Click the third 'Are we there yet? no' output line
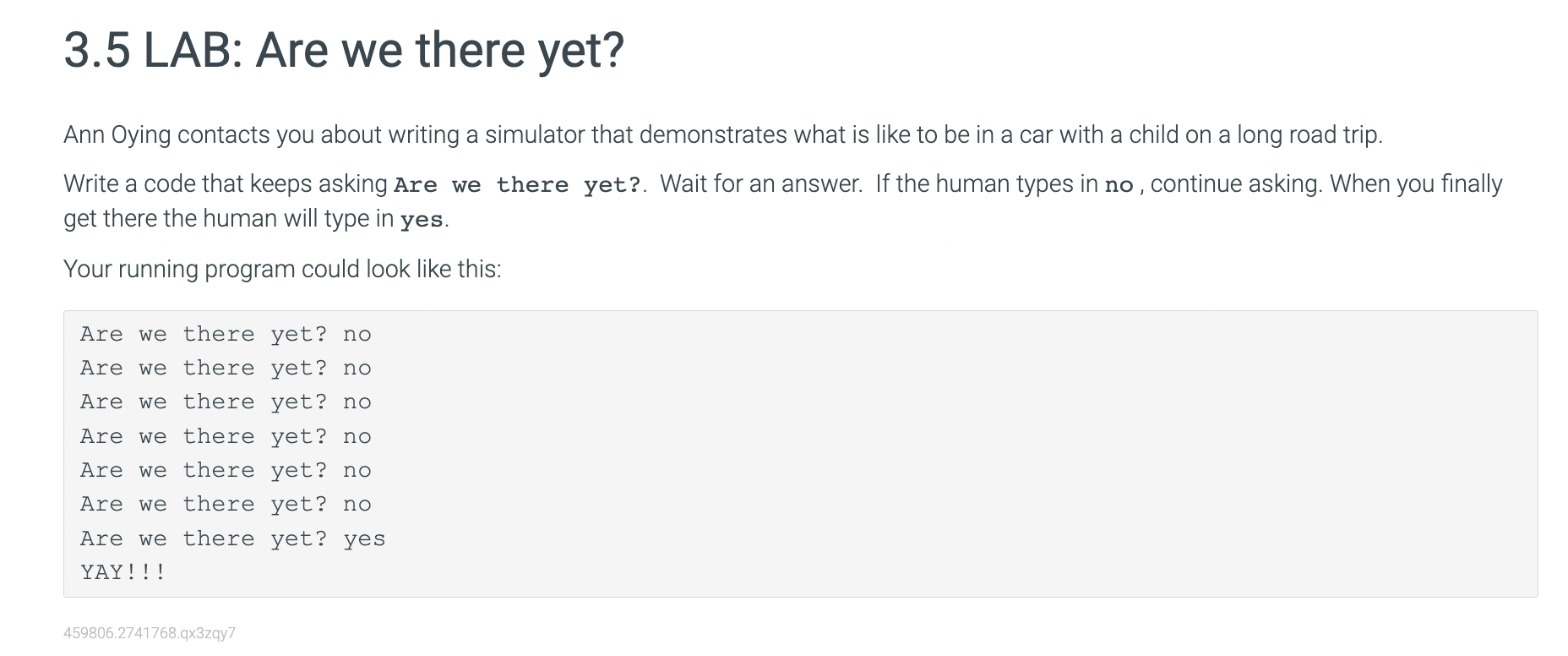The width and height of the screenshot is (1568, 656). pyautogui.click(x=226, y=402)
